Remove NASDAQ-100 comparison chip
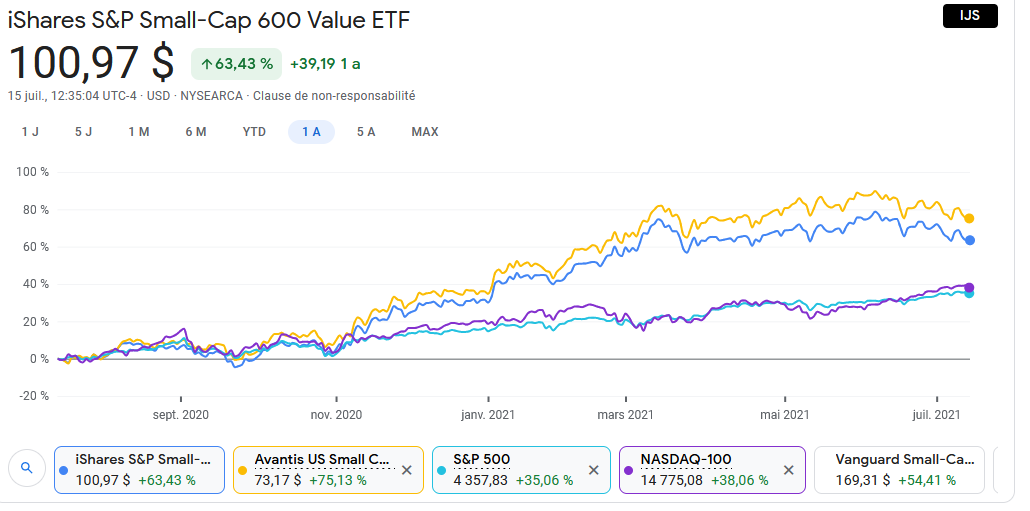 coord(788,470)
